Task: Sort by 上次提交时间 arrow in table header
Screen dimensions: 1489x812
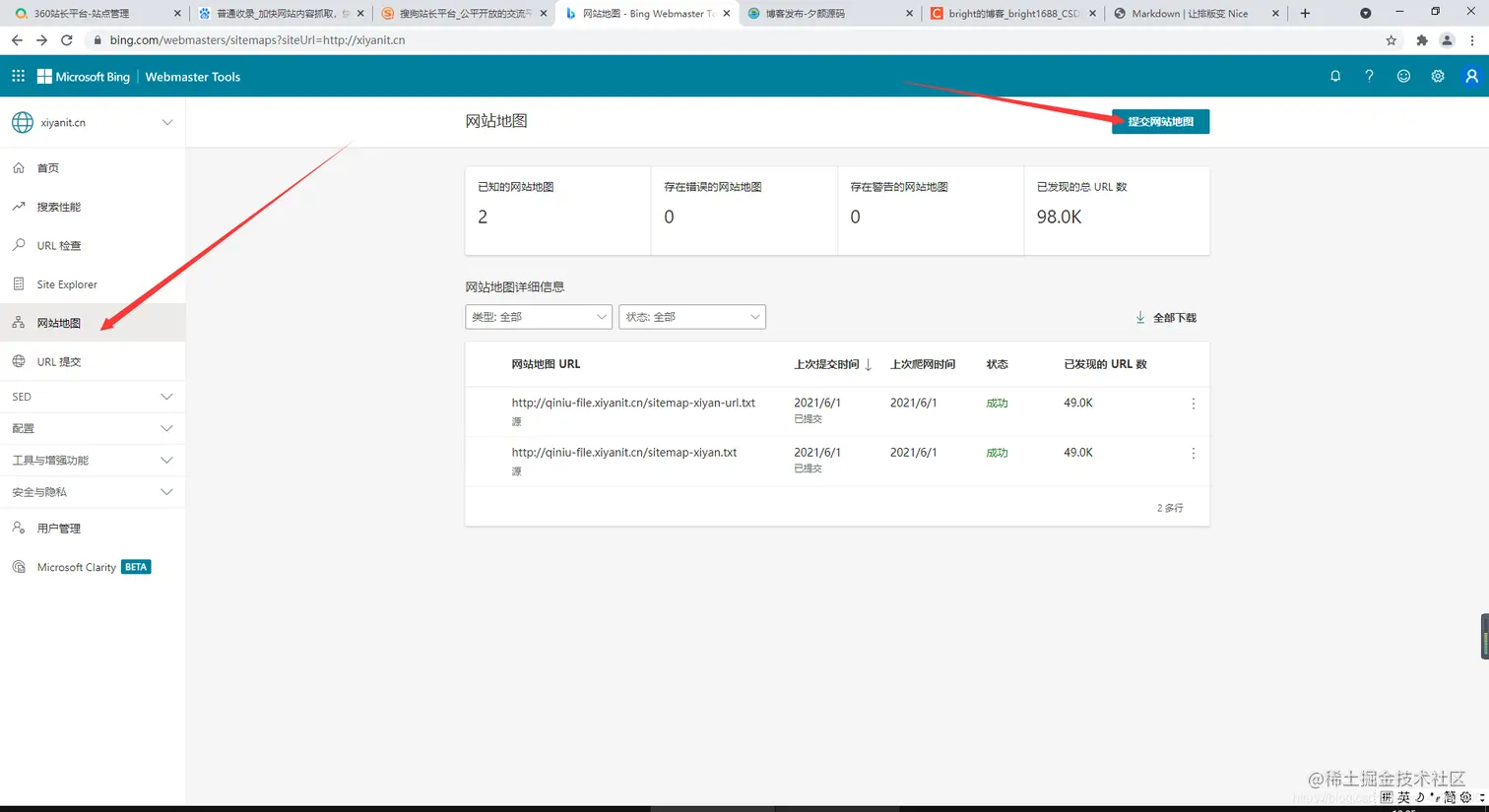Action: 868,364
